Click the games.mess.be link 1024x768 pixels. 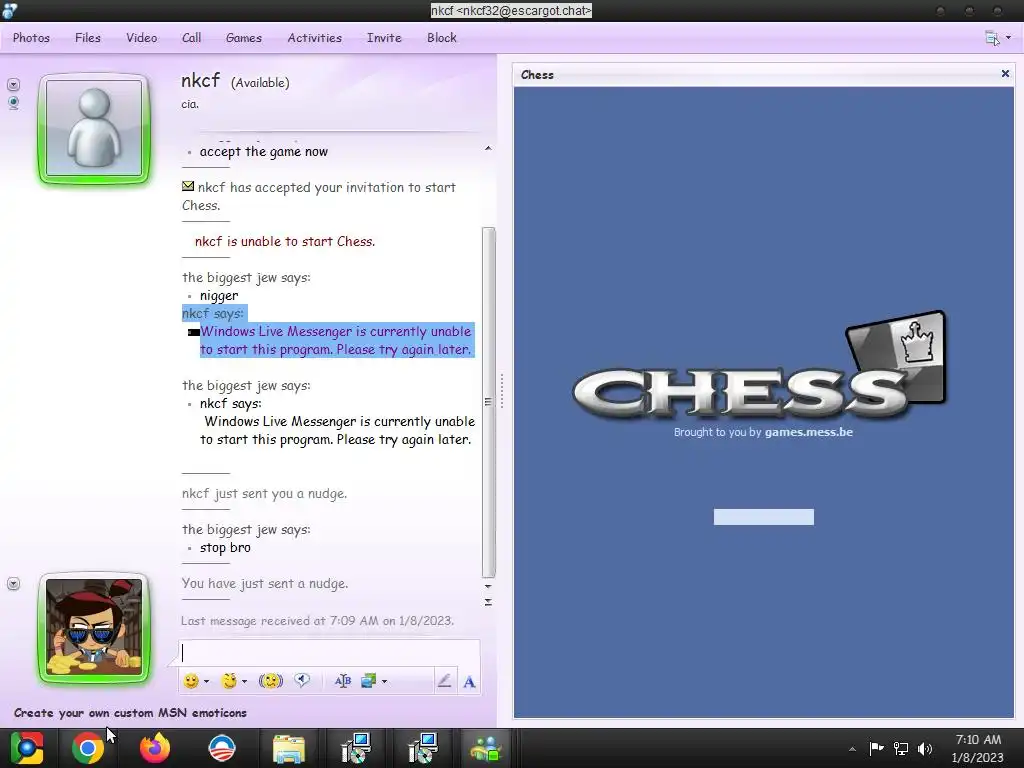click(x=808, y=432)
